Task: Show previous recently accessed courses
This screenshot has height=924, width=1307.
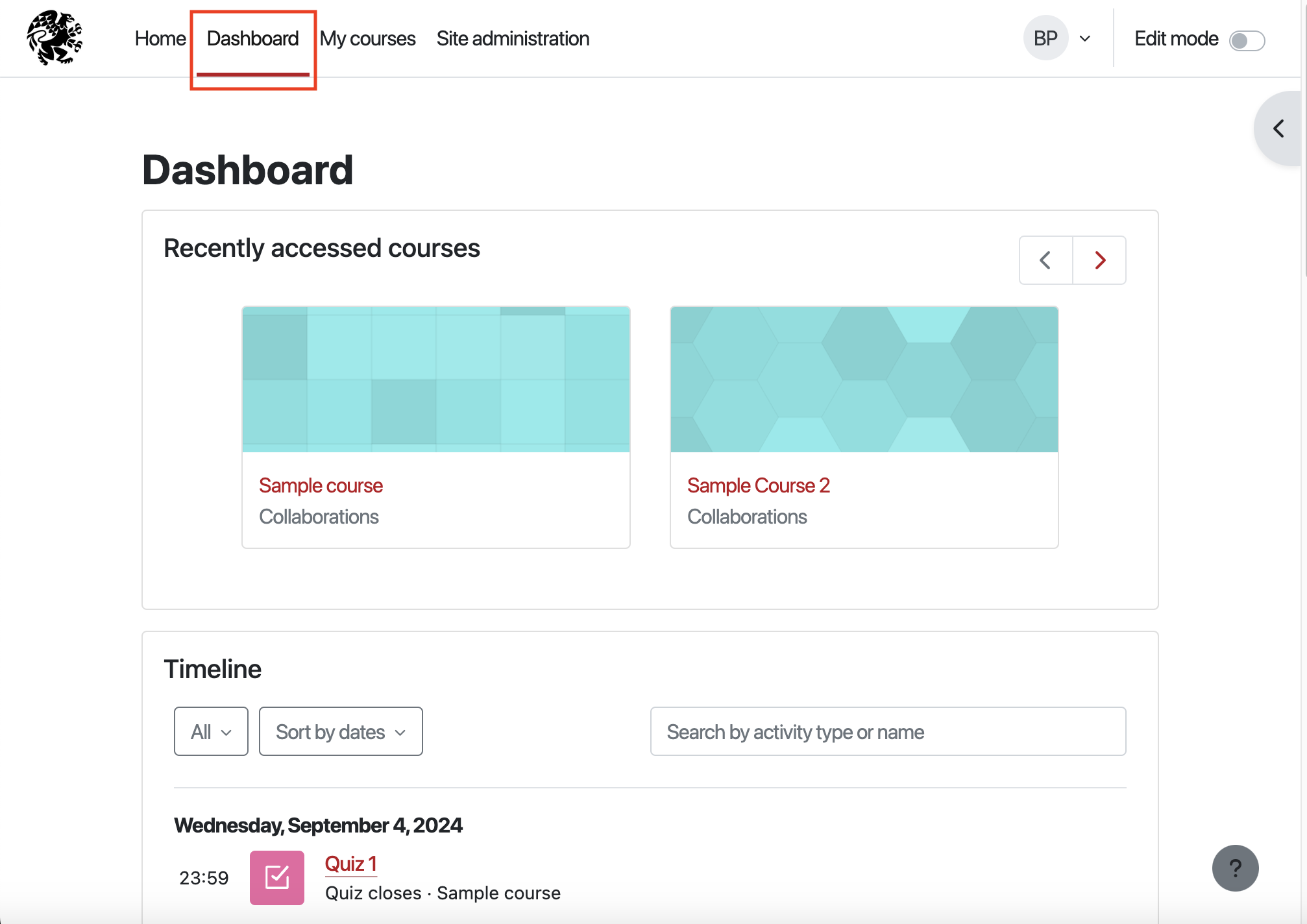Action: pos(1045,260)
